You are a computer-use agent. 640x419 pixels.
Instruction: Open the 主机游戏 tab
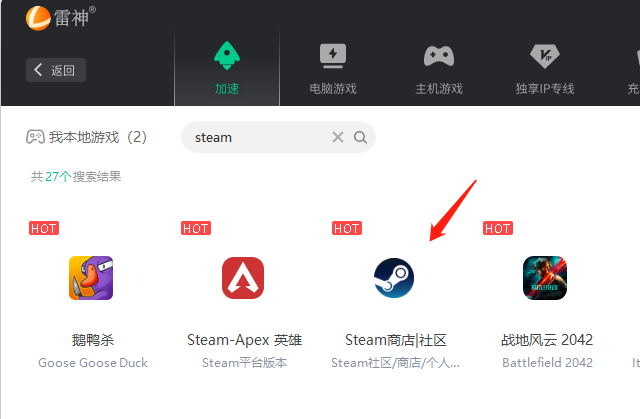[x=439, y=69]
